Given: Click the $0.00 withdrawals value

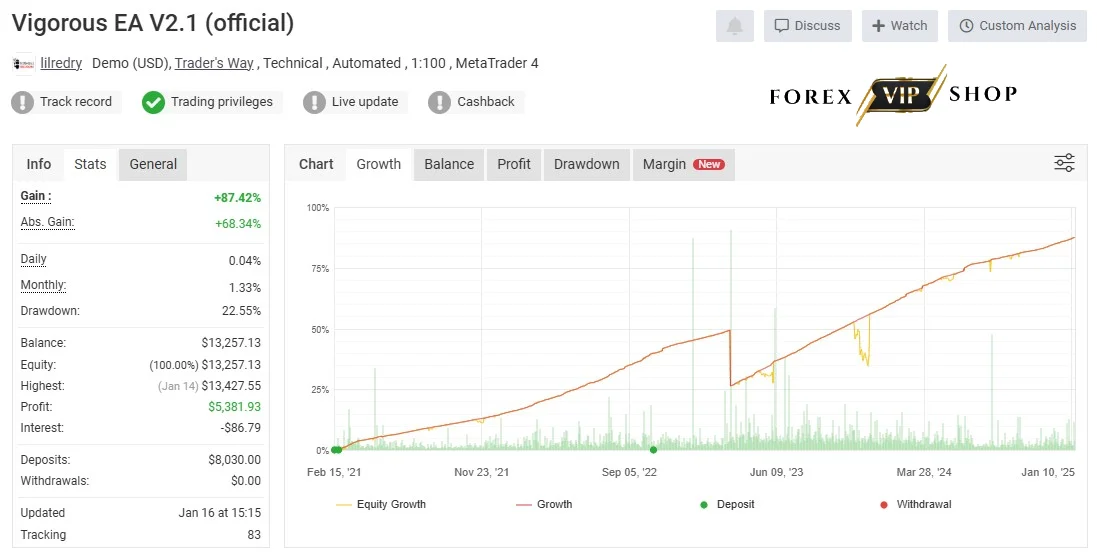Looking at the screenshot, I should (246, 481).
